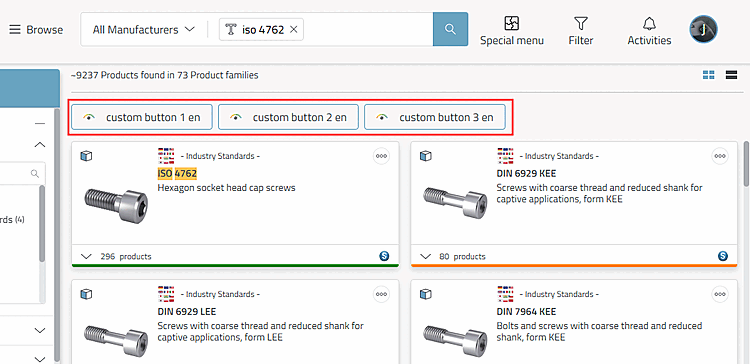The height and width of the screenshot is (364, 750).
Task: Click blue S badge on ISO 4762 card
Action: click(x=384, y=256)
